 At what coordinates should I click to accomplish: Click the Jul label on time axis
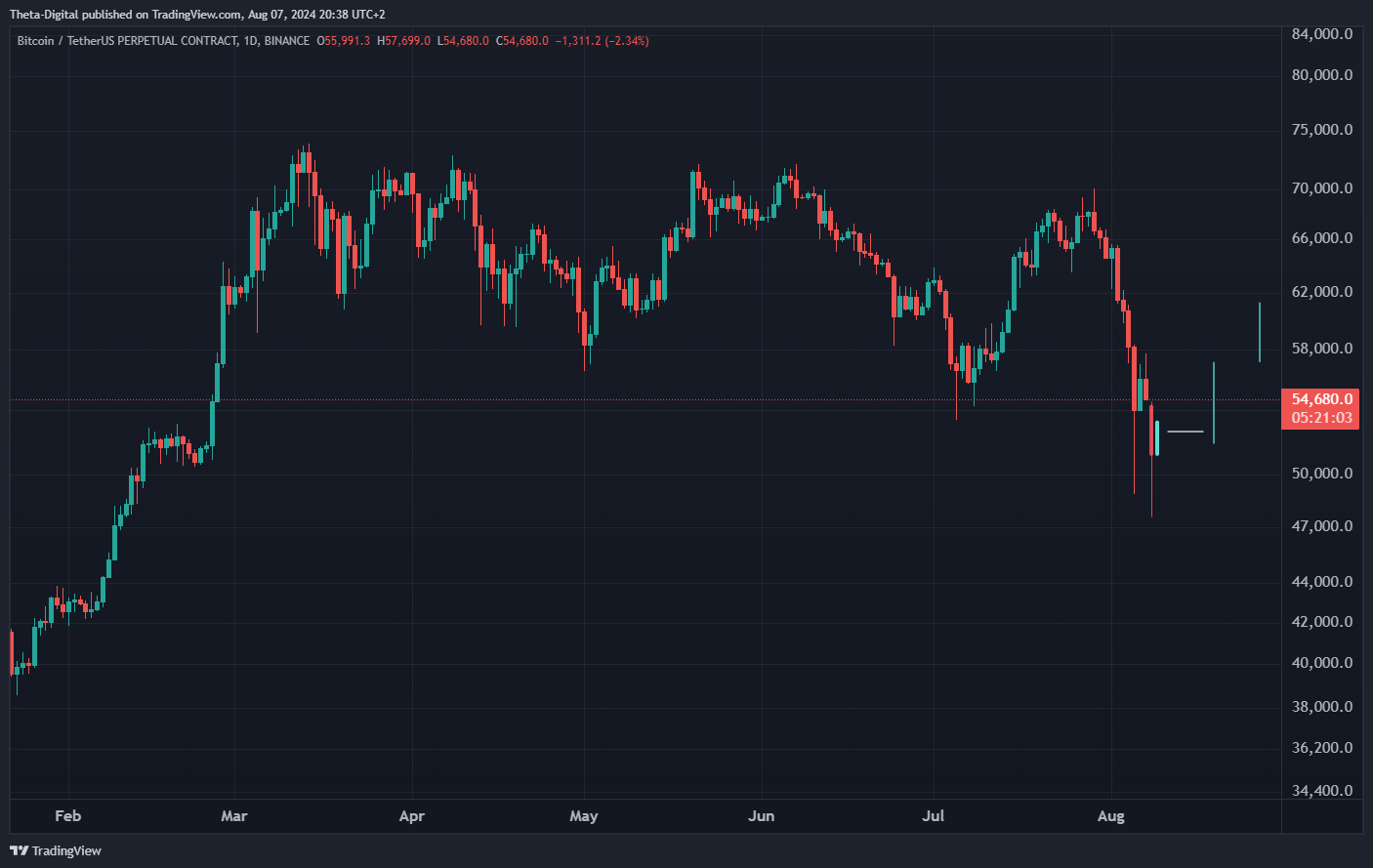click(934, 816)
